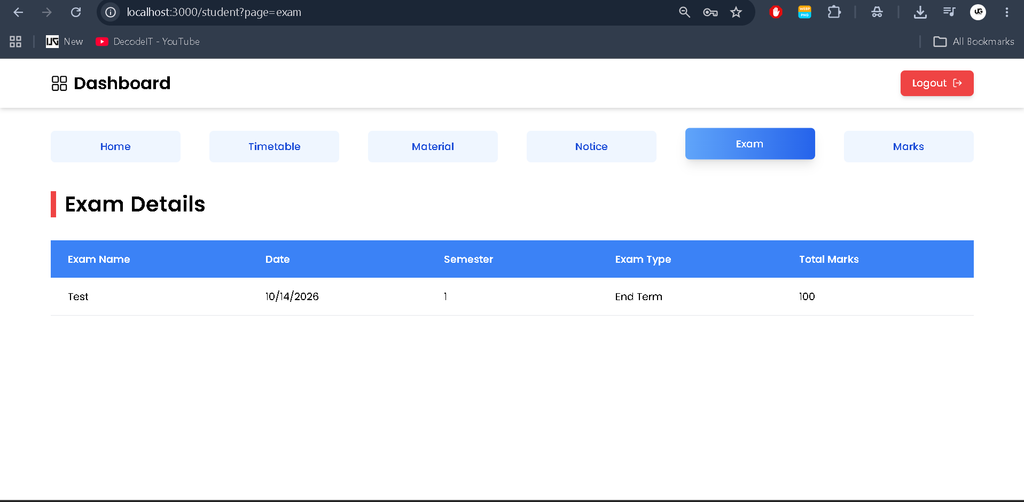The width and height of the screenshot is (1024, 502).
Task: Open the All Bookmarks folder
Action: (973, 41)
